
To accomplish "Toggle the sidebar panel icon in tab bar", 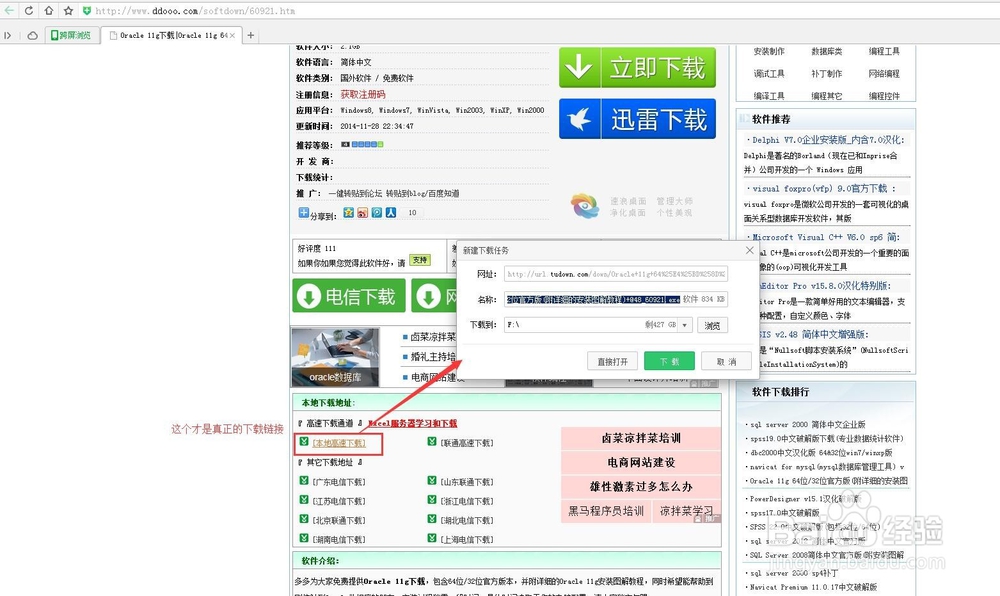I will [8, 35].
